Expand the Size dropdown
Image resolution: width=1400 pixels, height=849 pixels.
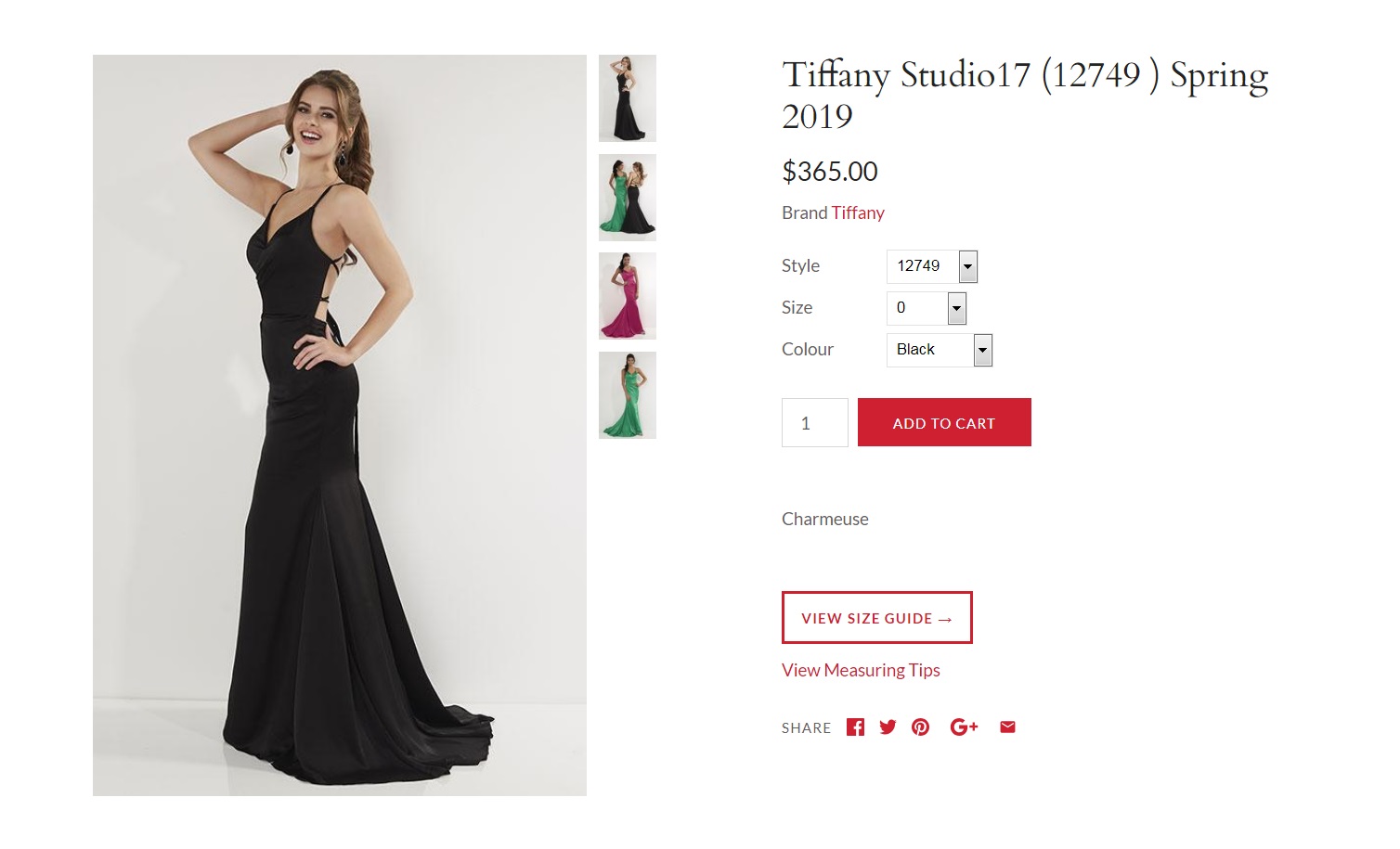coord(927,308)
